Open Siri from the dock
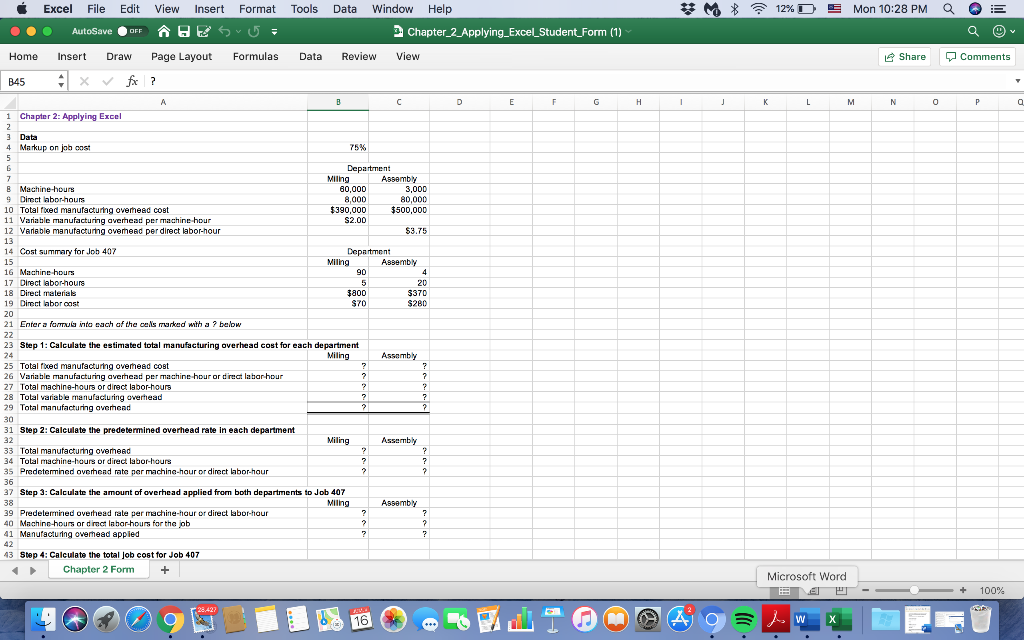 coord(75,619)
